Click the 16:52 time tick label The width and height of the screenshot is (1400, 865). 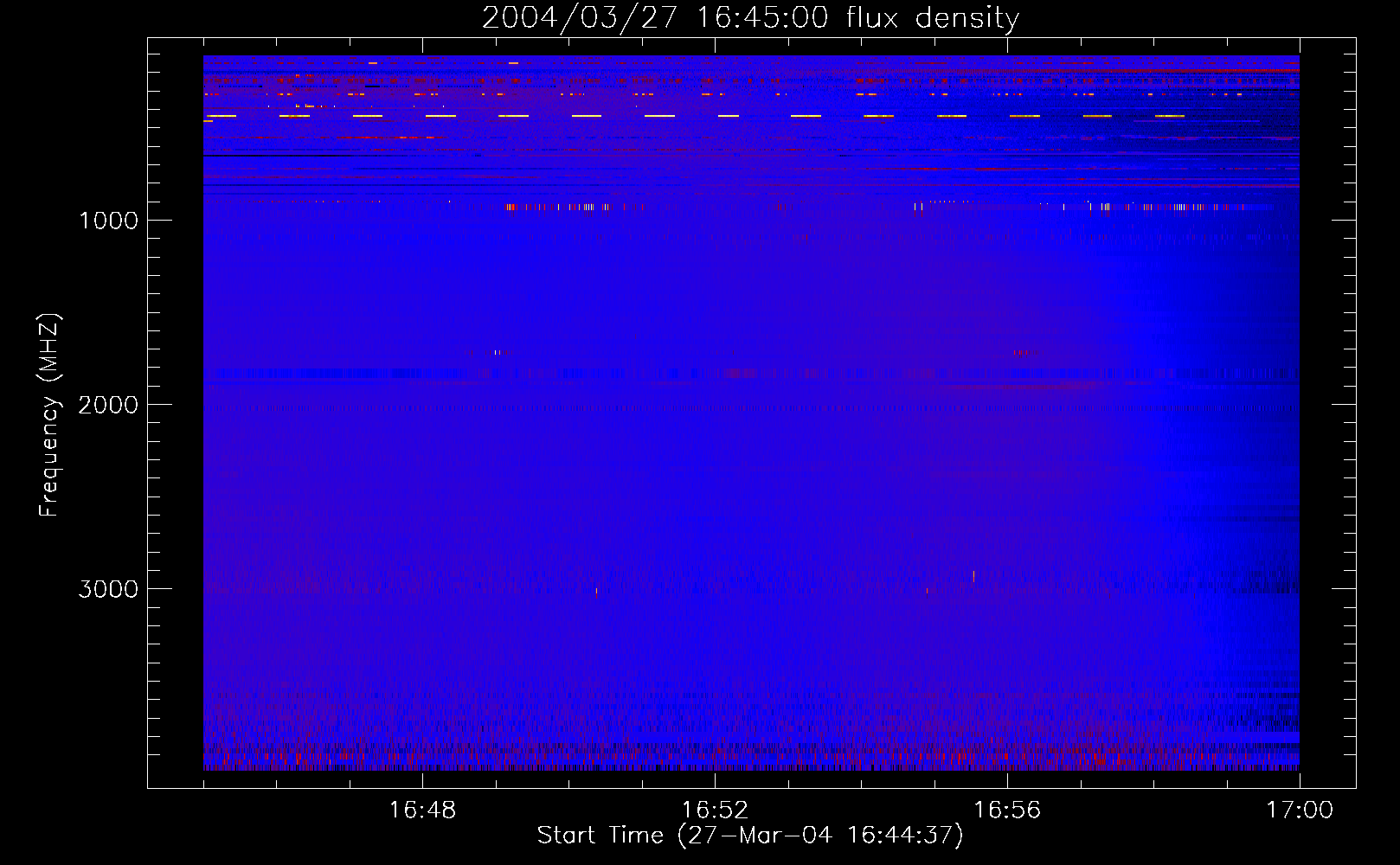tap(715, 811)
